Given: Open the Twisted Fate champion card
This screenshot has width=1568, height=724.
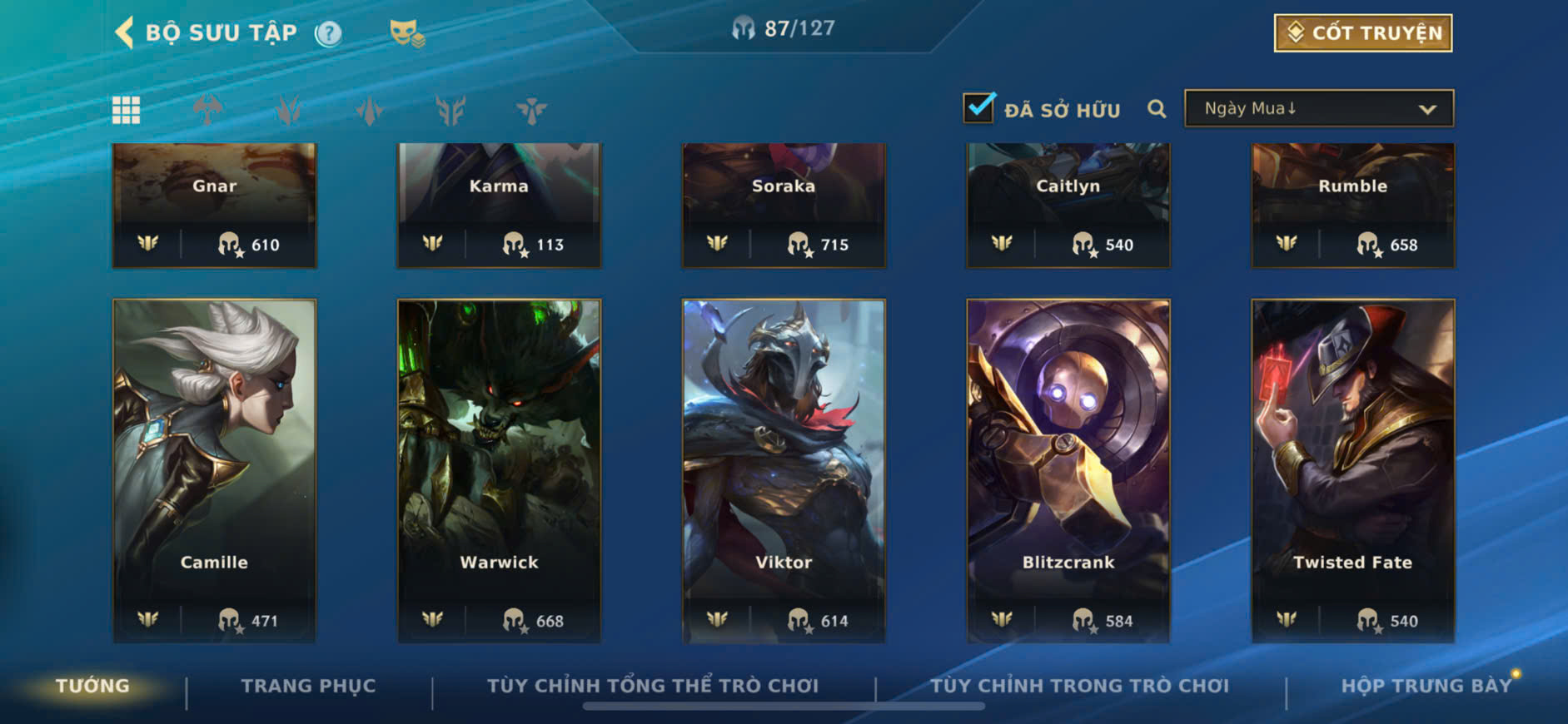Looking at the screenshot, I should 1353,471.
